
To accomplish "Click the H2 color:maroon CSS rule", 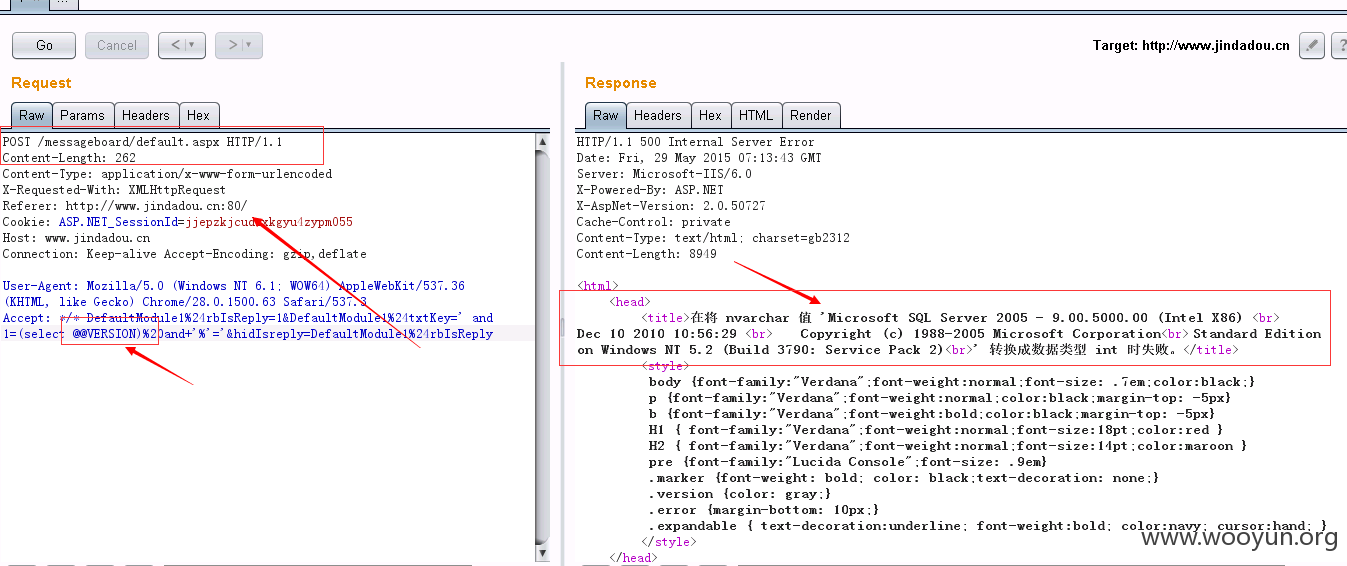I will click(x=948, y=446).
